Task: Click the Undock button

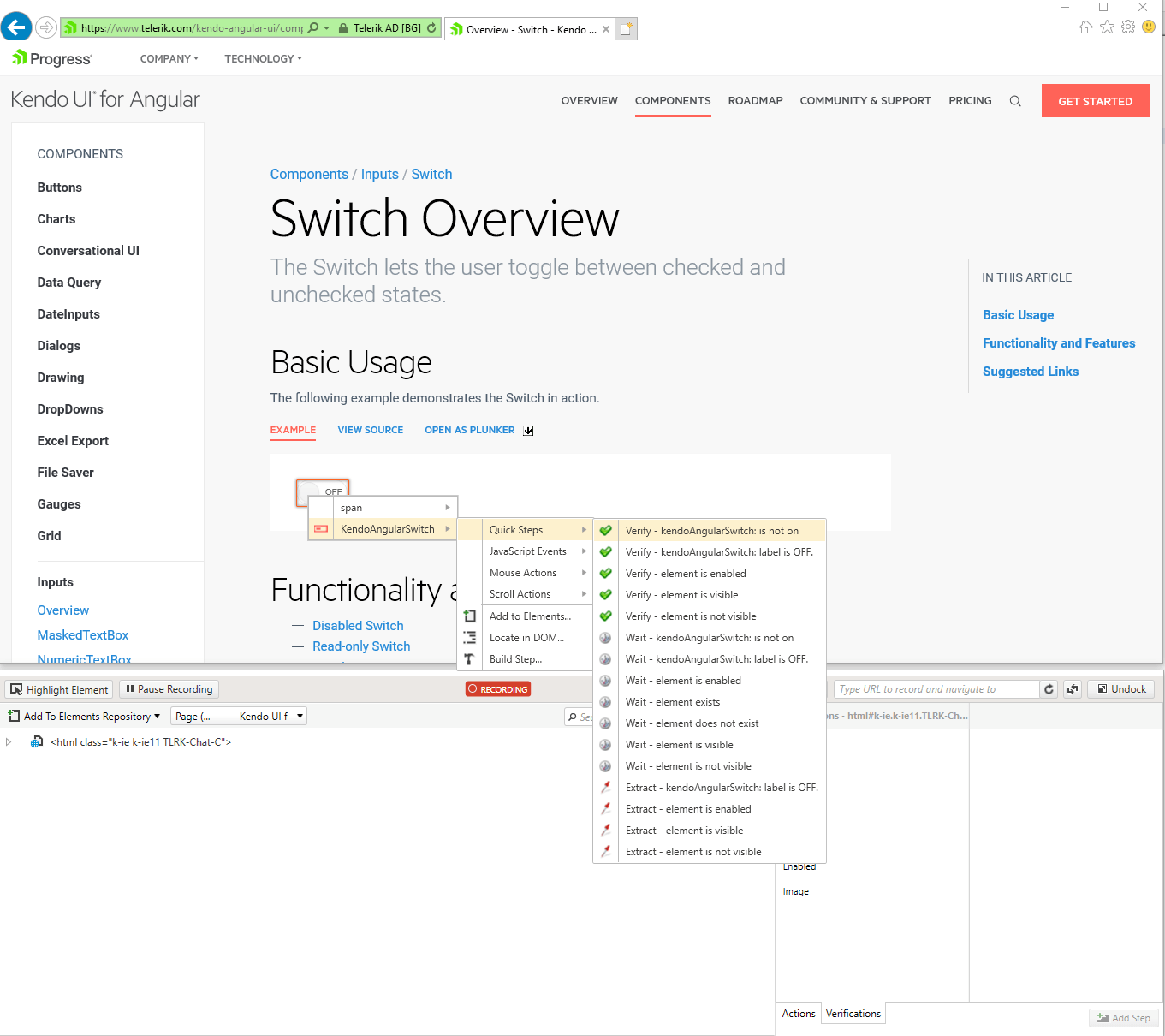Action: [x=1121, y=689]
